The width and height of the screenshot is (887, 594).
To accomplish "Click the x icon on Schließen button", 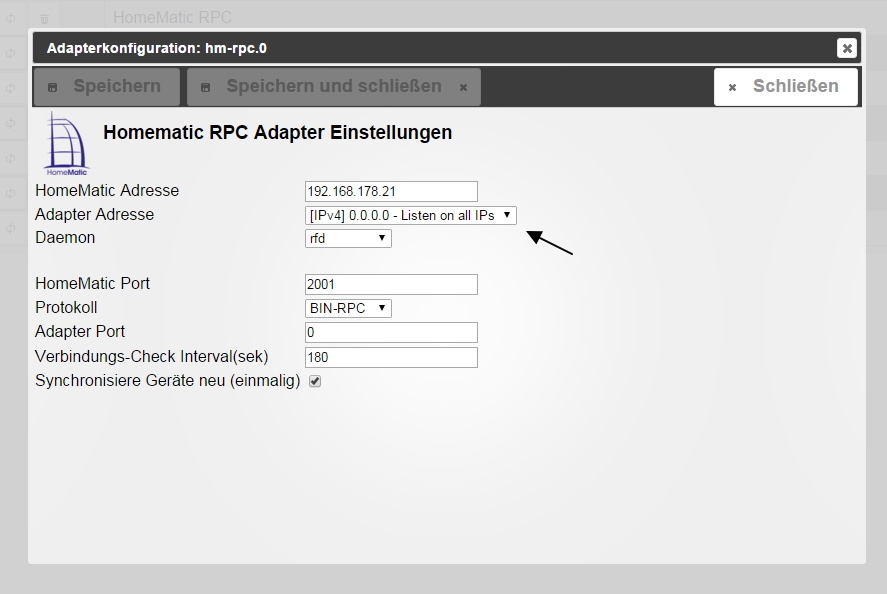I will point(732,87).
